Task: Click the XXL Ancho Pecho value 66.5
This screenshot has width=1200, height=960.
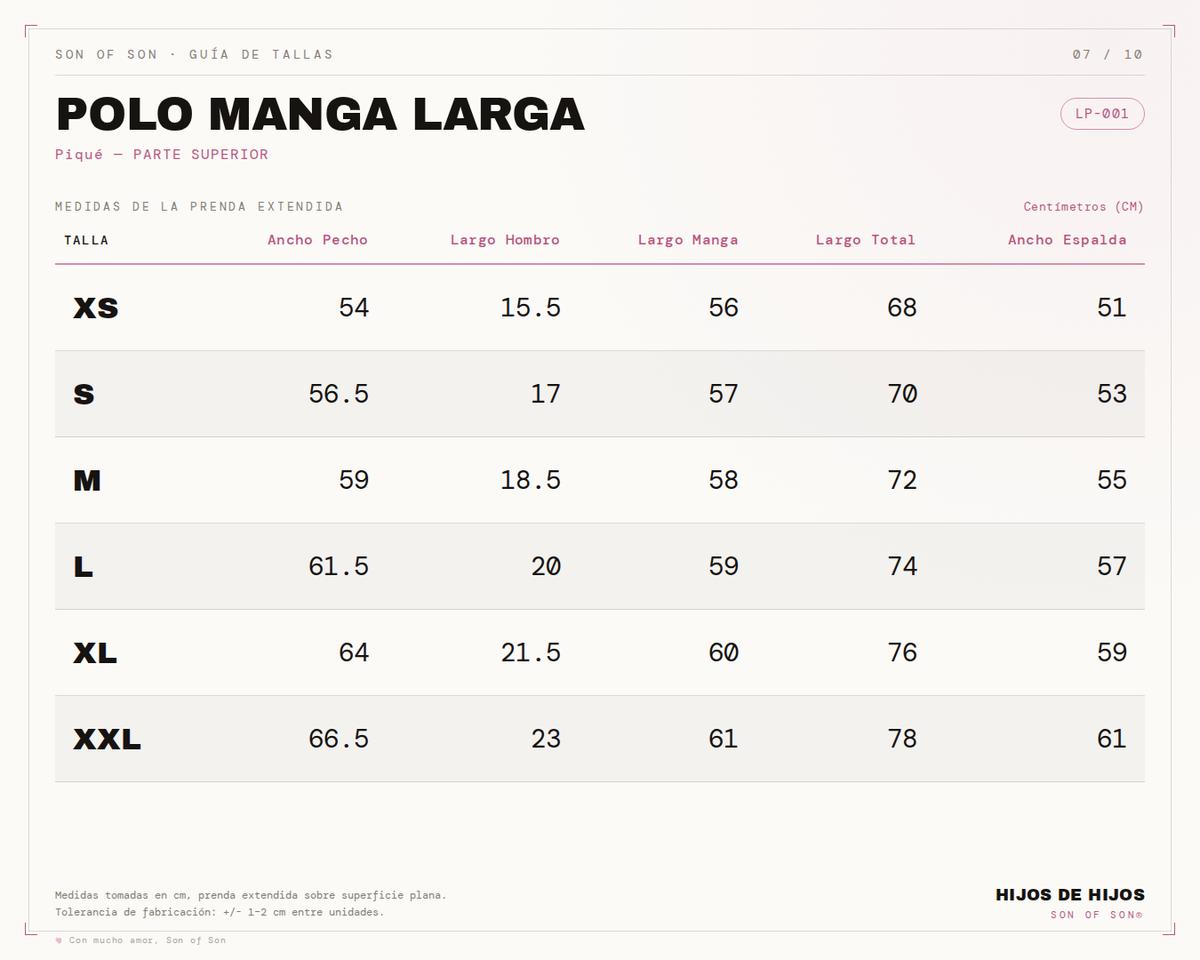Action: [338, 739]
